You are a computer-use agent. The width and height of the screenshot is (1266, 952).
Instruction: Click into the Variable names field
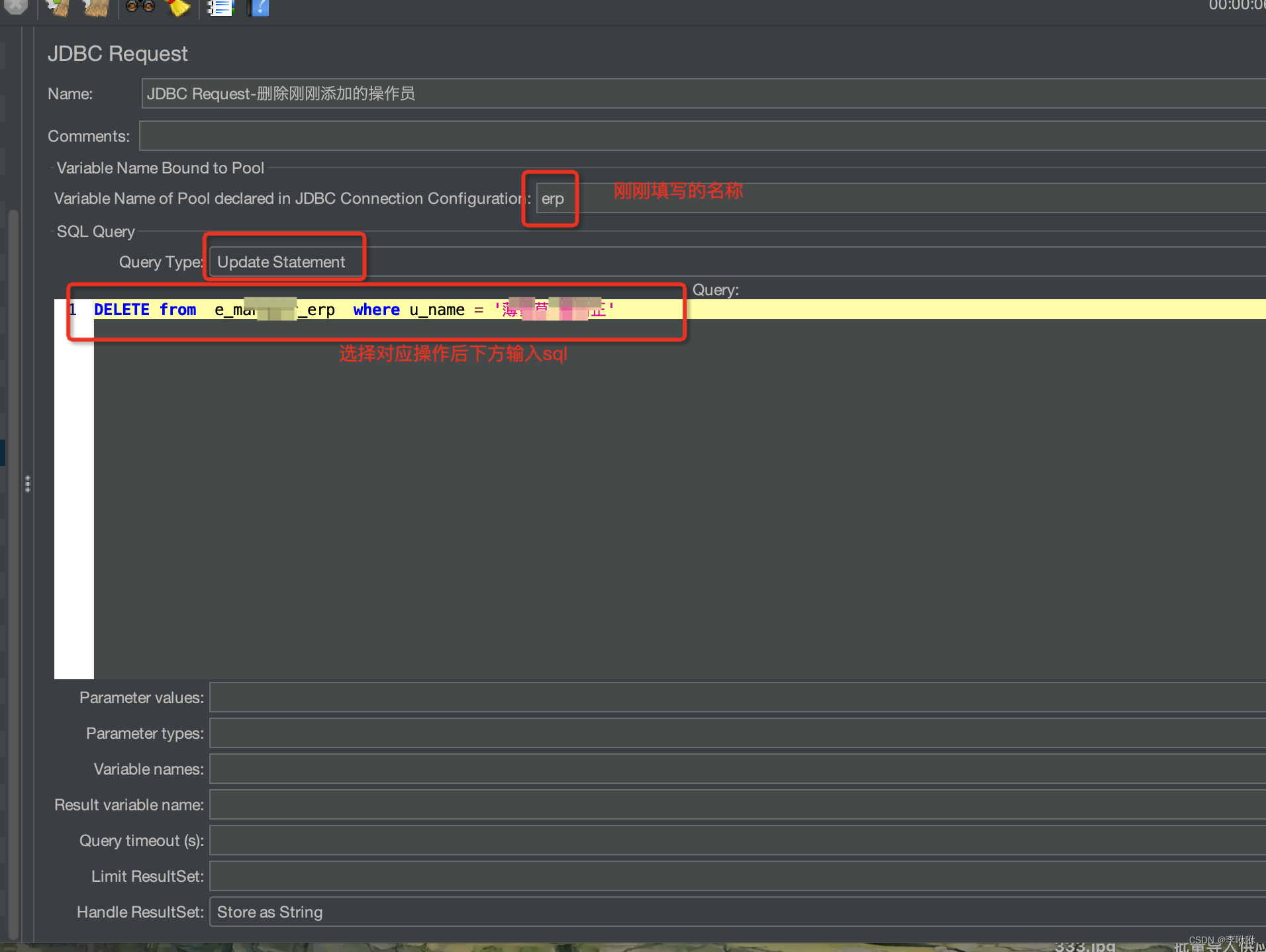(738, 769)
